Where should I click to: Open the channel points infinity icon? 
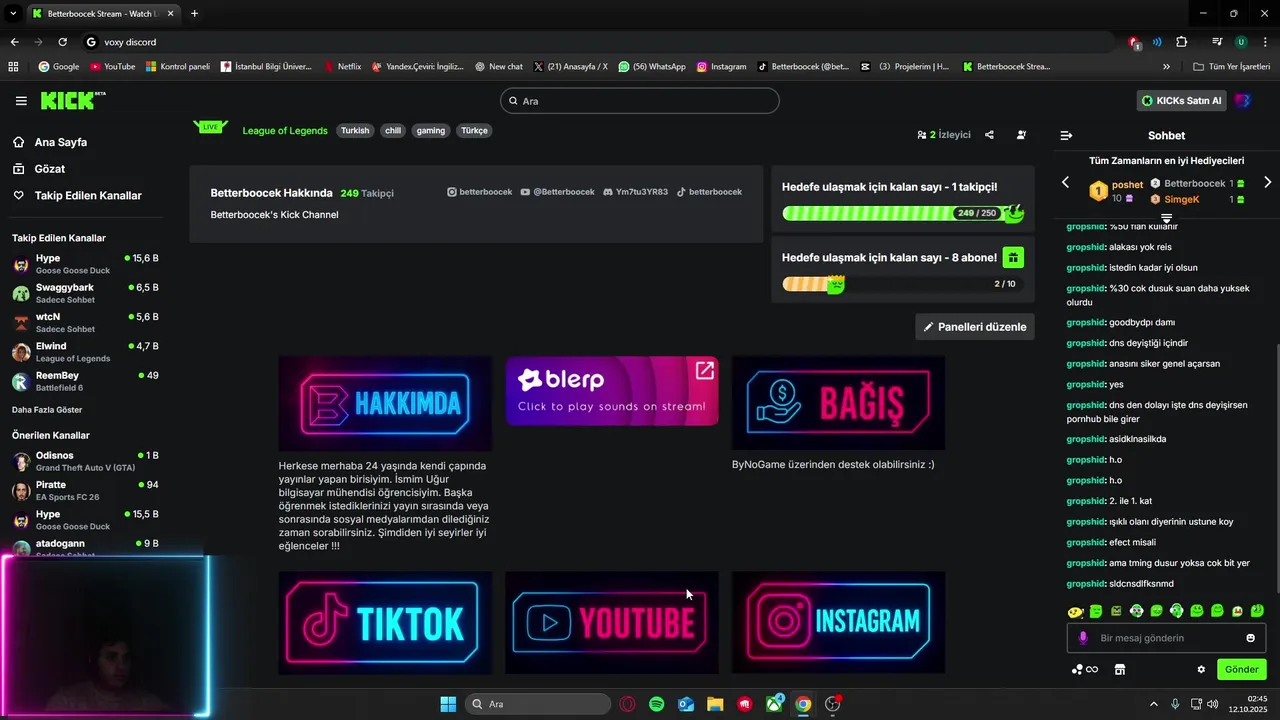1085,669
